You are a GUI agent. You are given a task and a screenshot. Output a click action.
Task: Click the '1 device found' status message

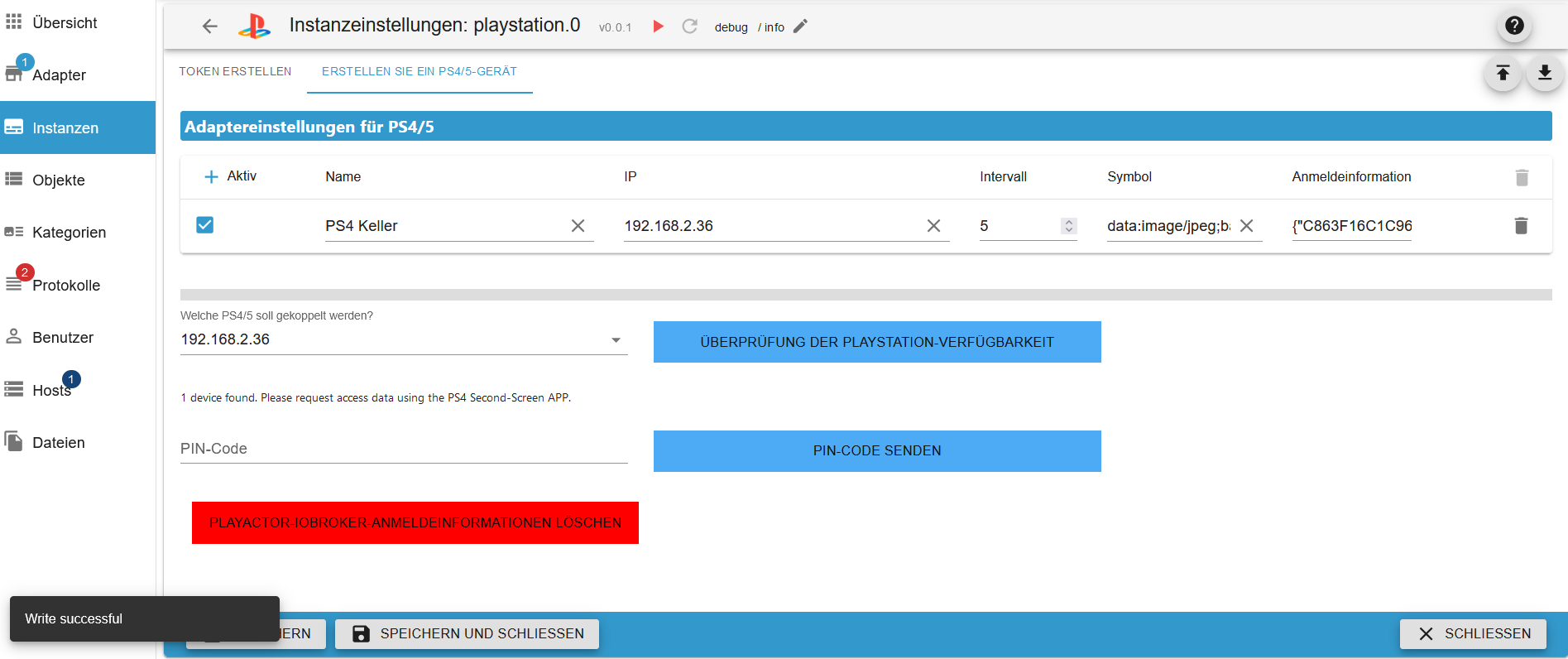(376, 397)
